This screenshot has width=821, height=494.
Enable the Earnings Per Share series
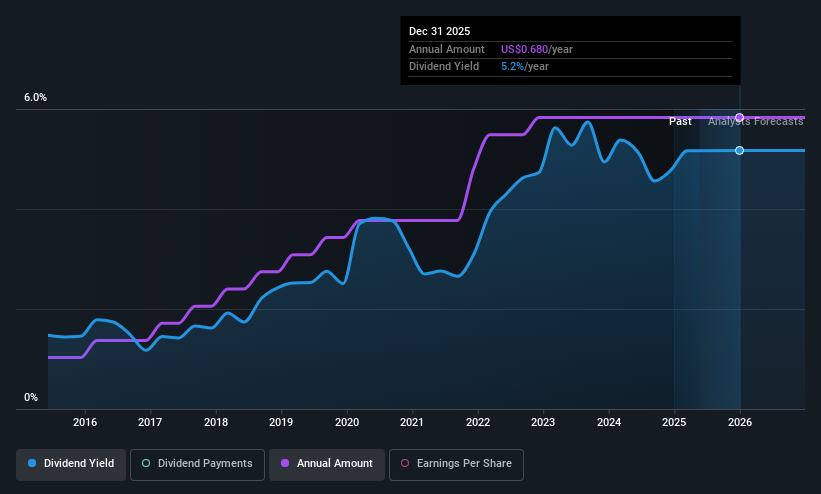pos(456,464)
